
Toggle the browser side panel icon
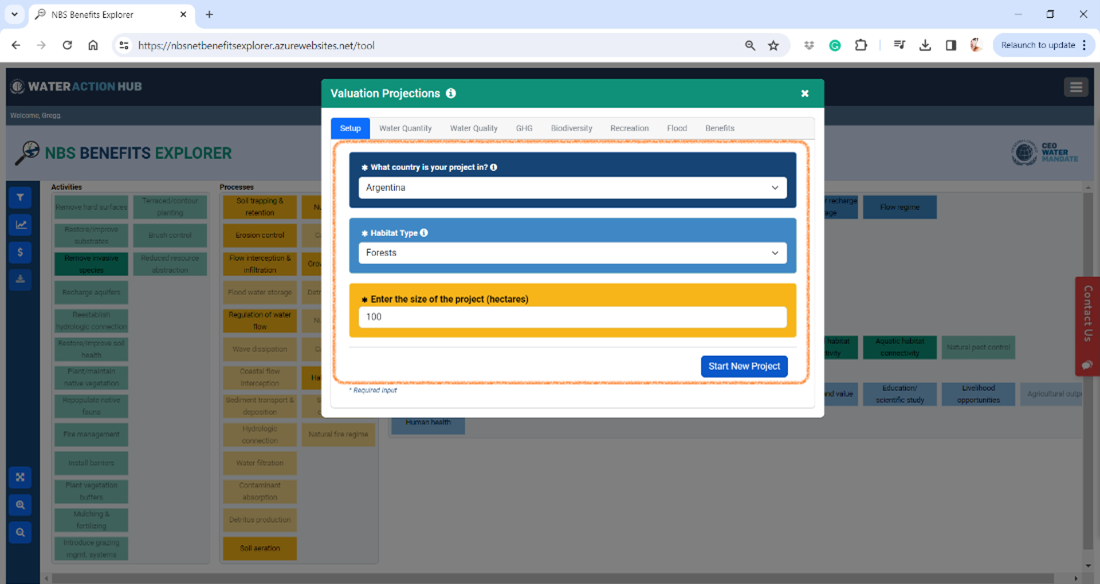pos(951,45)
